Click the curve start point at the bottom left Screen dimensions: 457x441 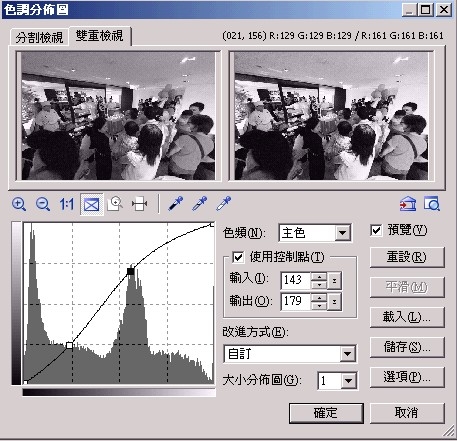25,382
